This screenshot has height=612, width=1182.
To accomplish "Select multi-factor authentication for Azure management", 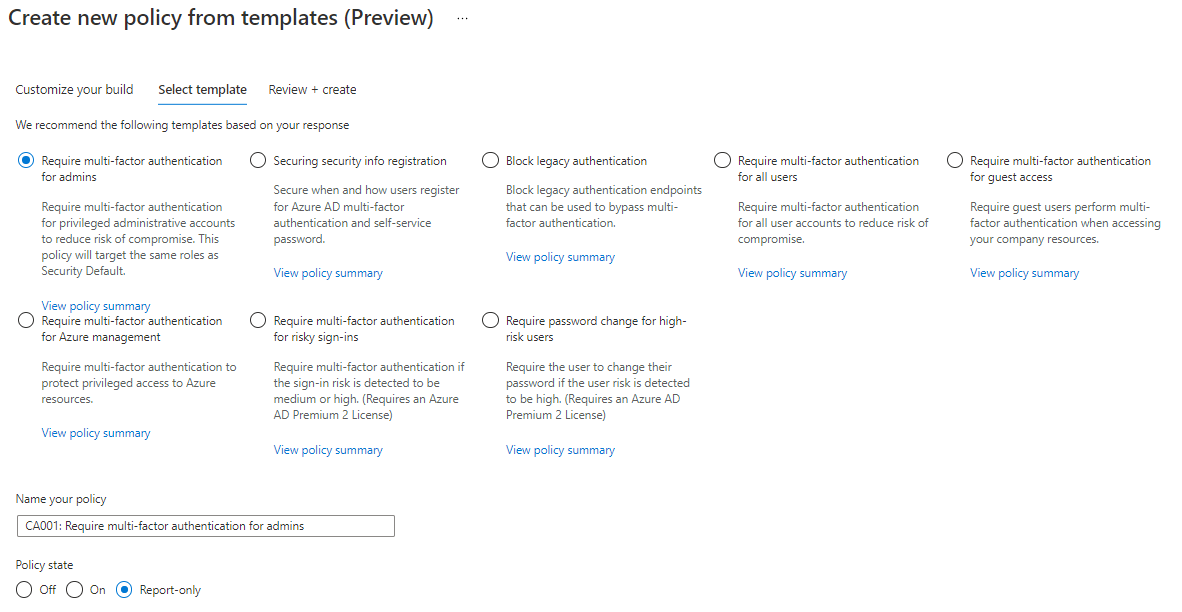I will tap(26, 321).
